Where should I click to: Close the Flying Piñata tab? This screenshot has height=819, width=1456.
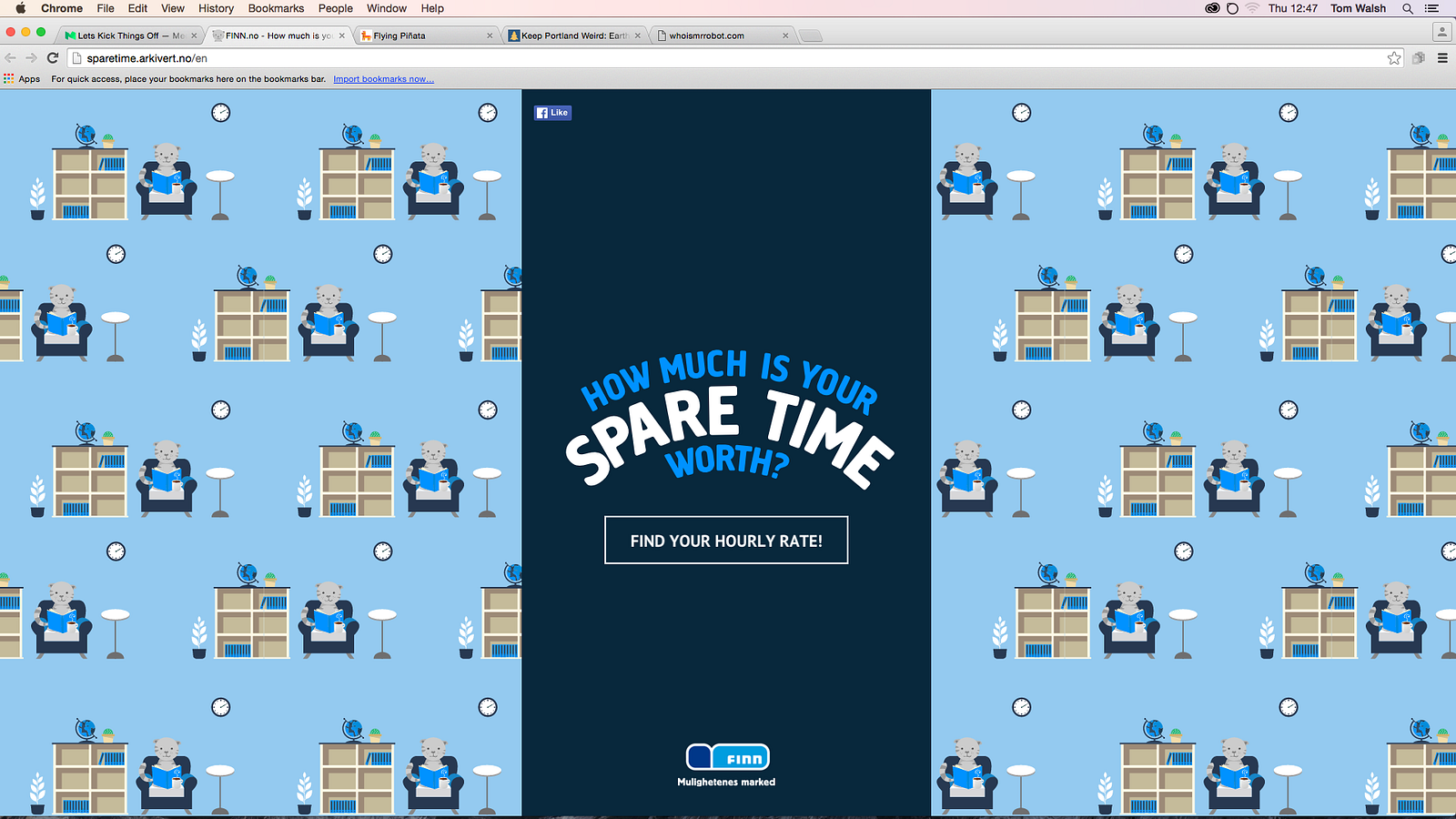click(490, 36)
